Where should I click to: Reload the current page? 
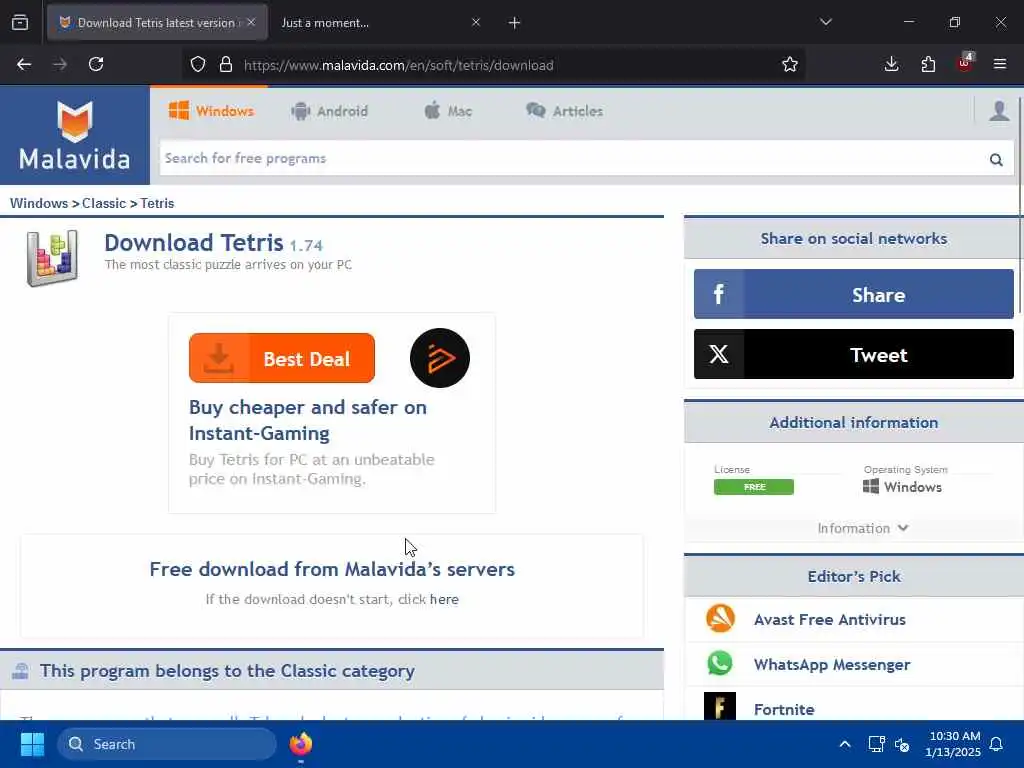point(96,65)
